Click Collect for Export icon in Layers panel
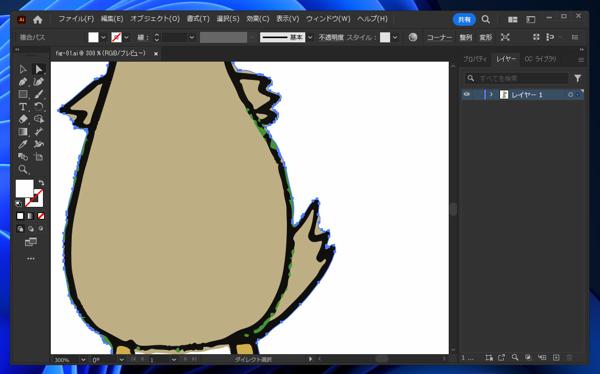This screenshot has width=600, height=374. click(501, 358)
